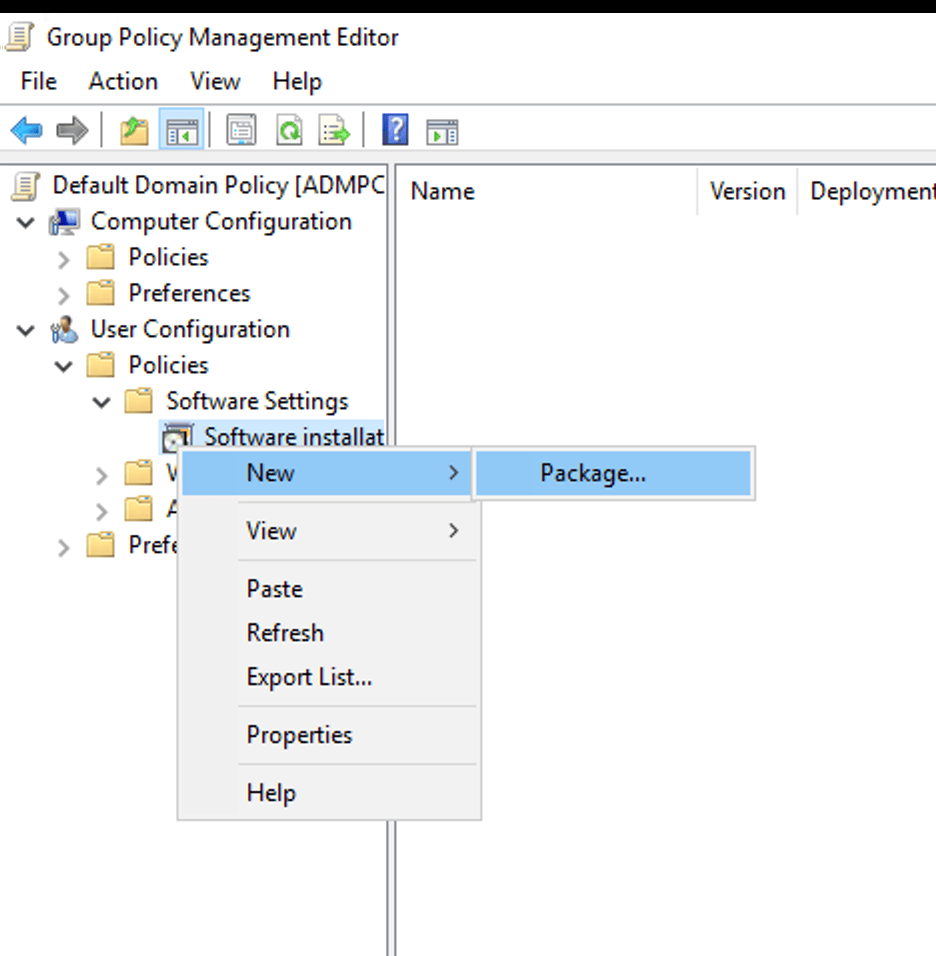Open the Action menu
Image resolution: width=936 pixels, height=956 pixels.
click(122, 81)
